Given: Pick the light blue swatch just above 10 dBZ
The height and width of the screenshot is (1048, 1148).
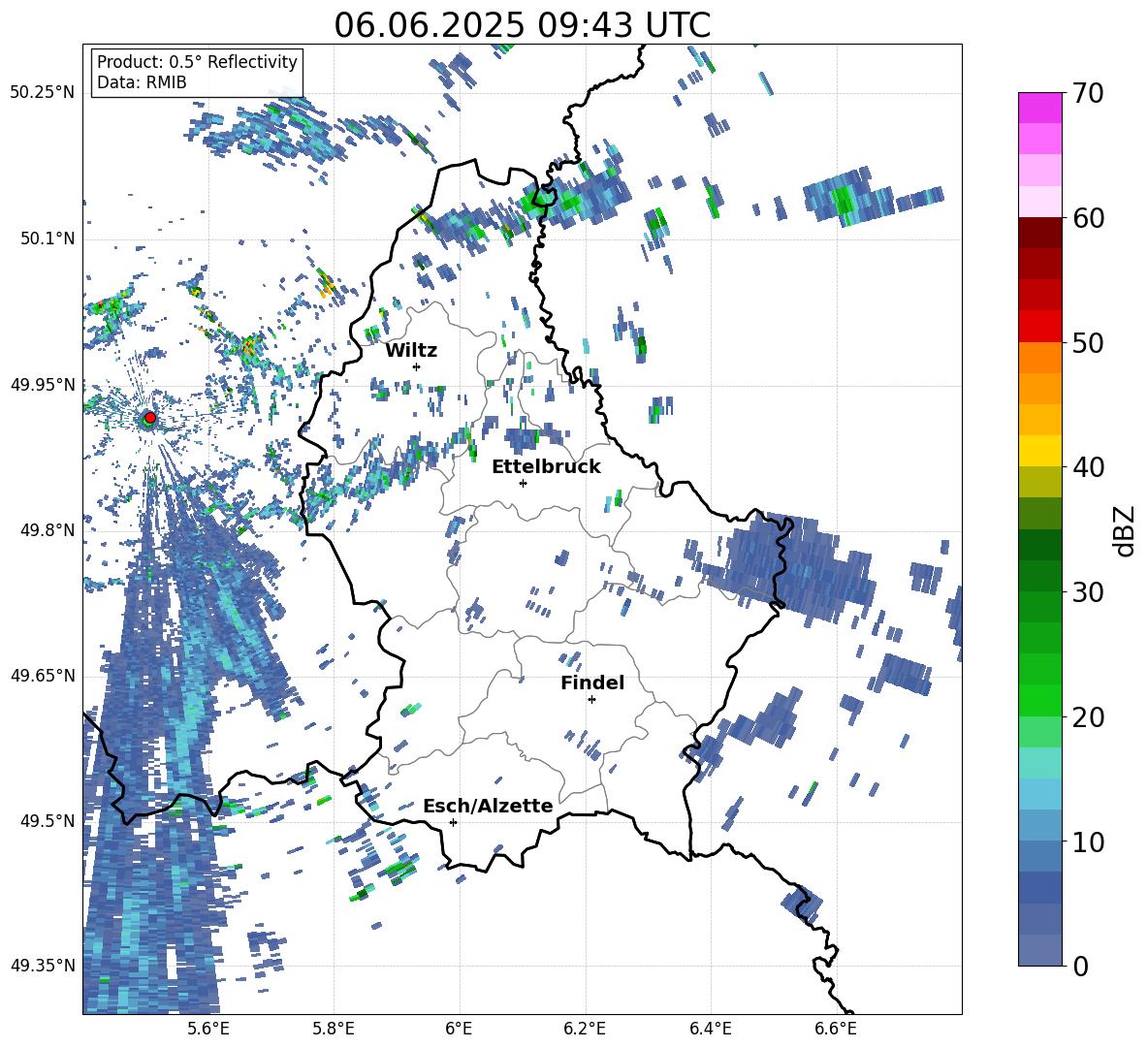Looking at the screenshot, I should tap(1039, 826).
